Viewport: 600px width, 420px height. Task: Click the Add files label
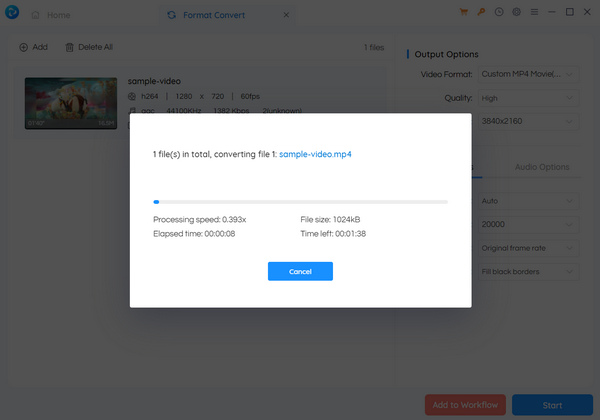pos(40,47)
